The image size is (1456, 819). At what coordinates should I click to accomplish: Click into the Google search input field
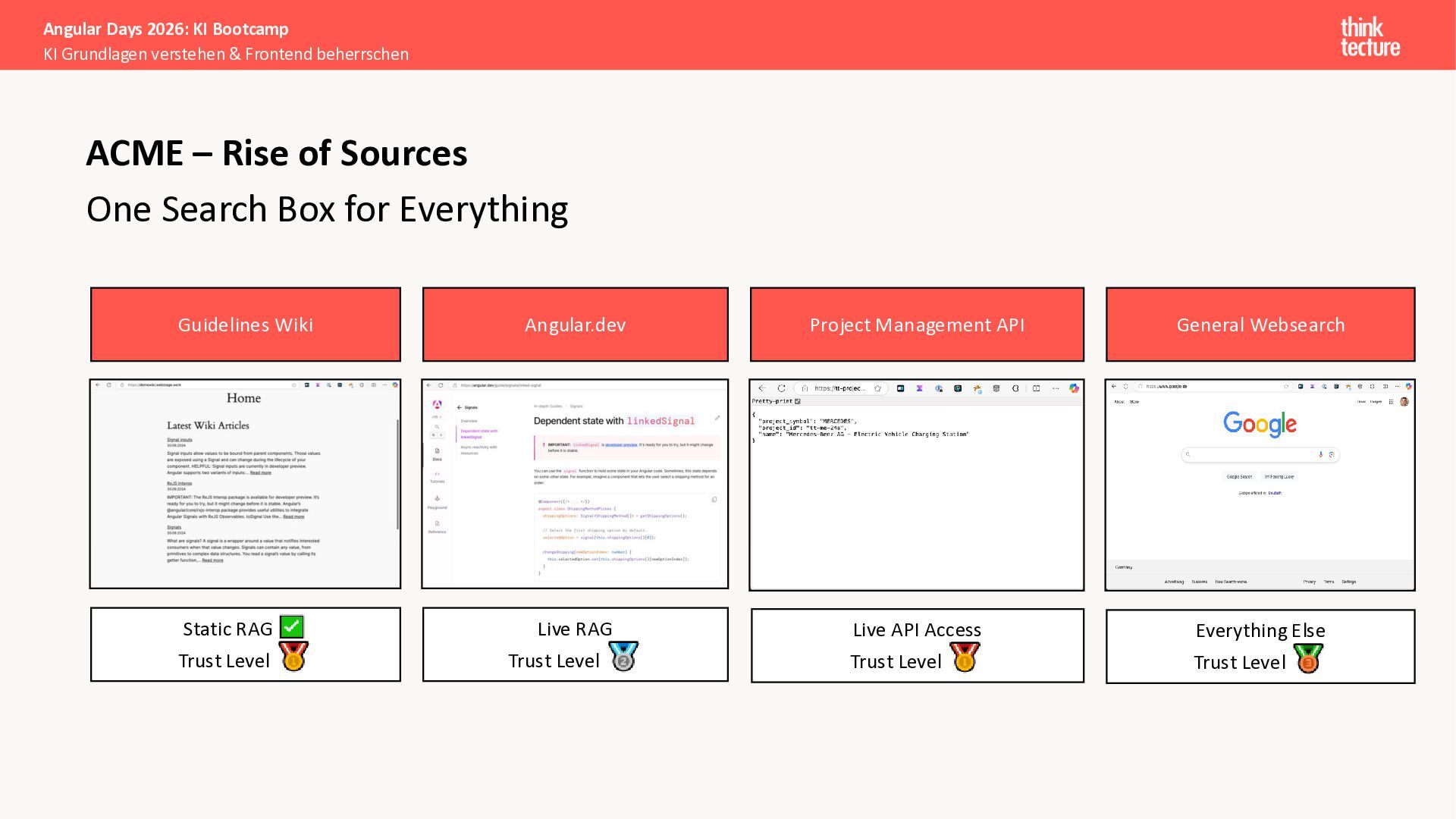coord(1251,454)
